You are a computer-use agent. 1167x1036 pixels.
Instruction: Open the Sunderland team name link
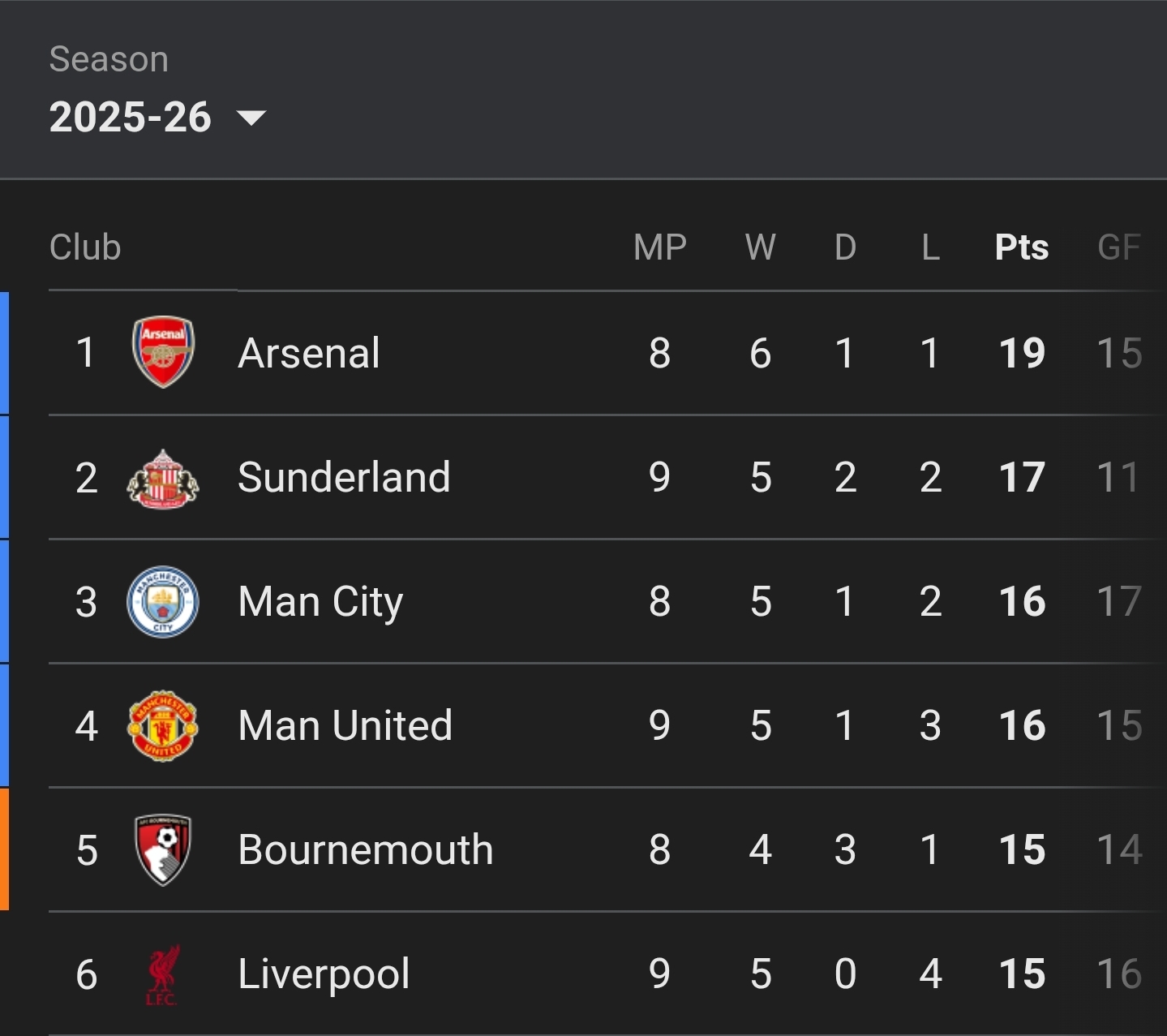344,477
